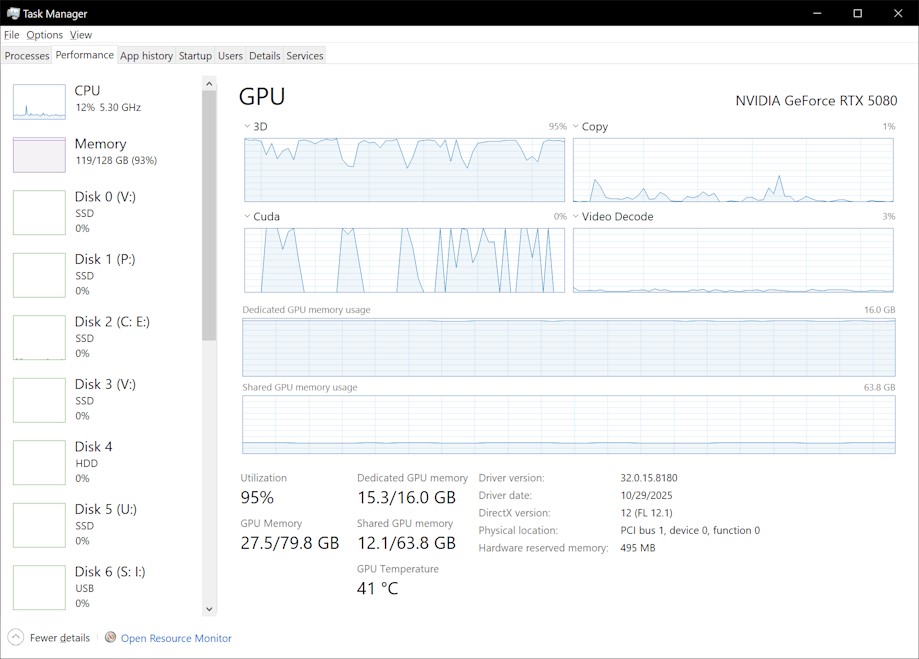Open the 3D engine graph dropdown
This screenshot has width=919, height=659.
pyautogui.click(x=247, y=126)
